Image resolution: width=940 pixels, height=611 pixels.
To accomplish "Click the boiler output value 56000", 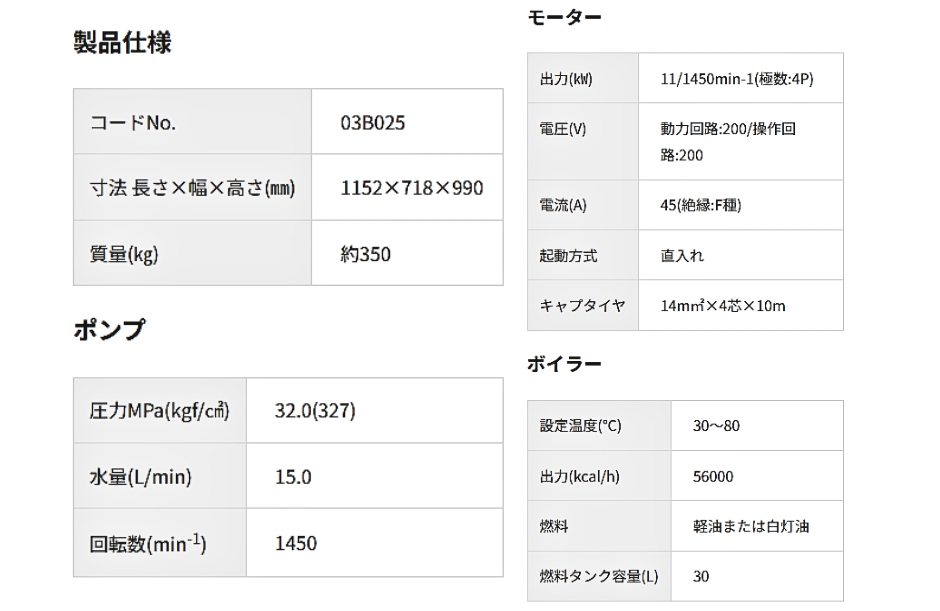I will (x=713, y=476).
